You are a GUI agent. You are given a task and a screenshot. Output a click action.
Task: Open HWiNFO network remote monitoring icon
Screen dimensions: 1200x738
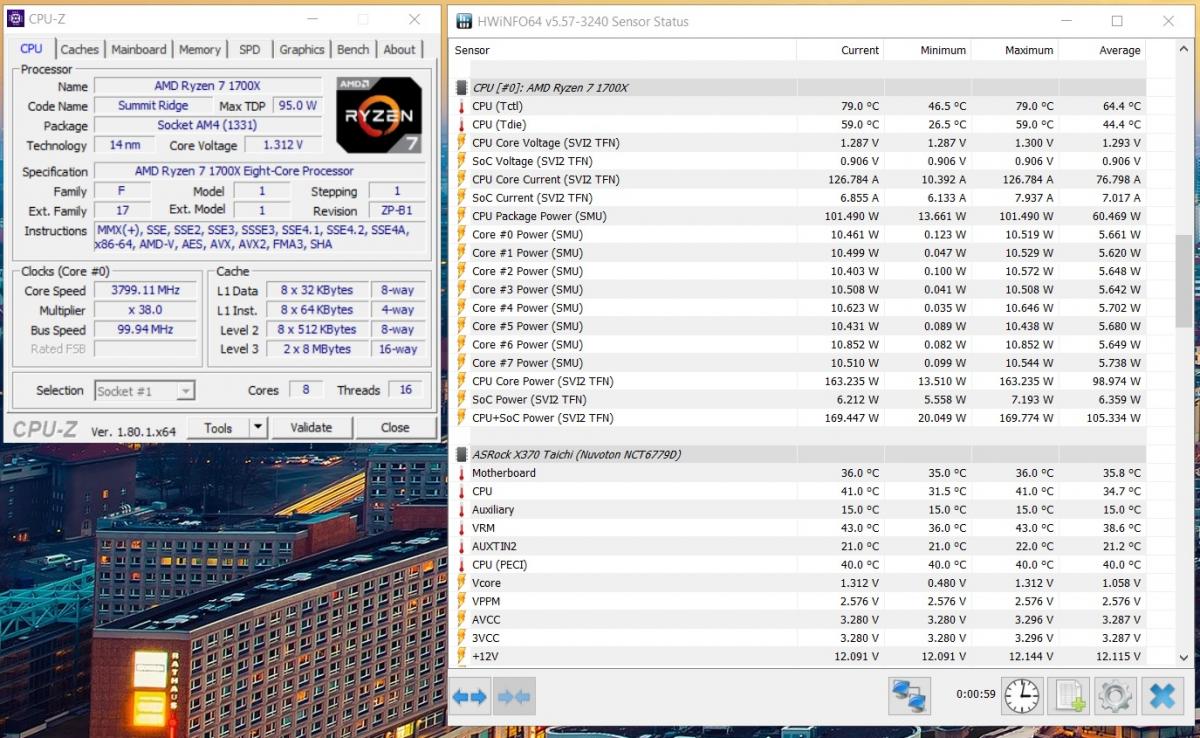pyautogui.click(x=910, y=696)
